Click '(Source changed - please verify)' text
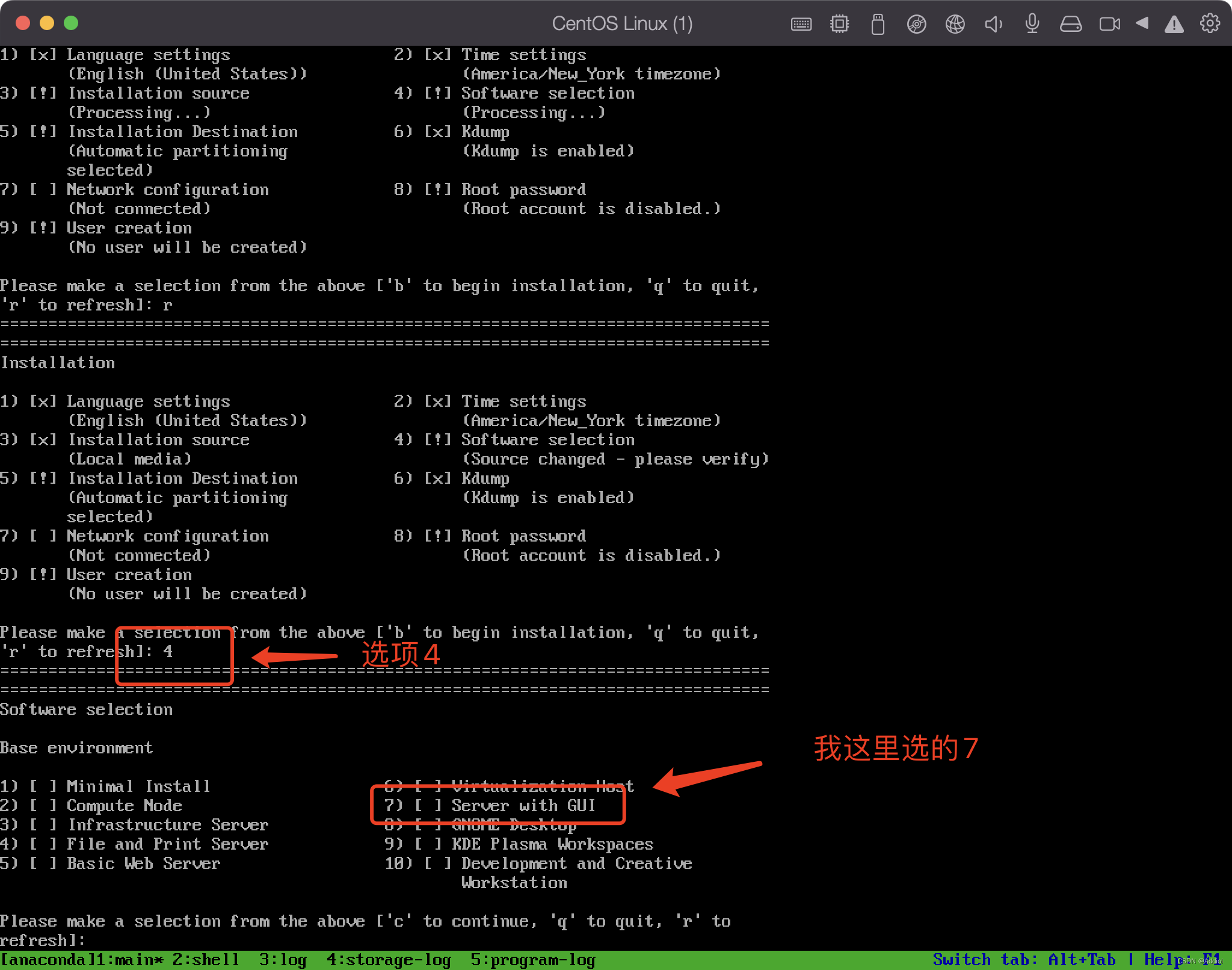The width and height of the screenshot is (1232, 970). 615,459
